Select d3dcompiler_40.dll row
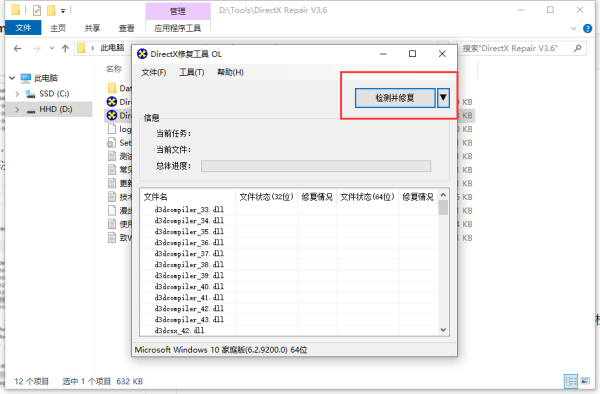Viewport: 600px width, 394px height. (289, 287)
